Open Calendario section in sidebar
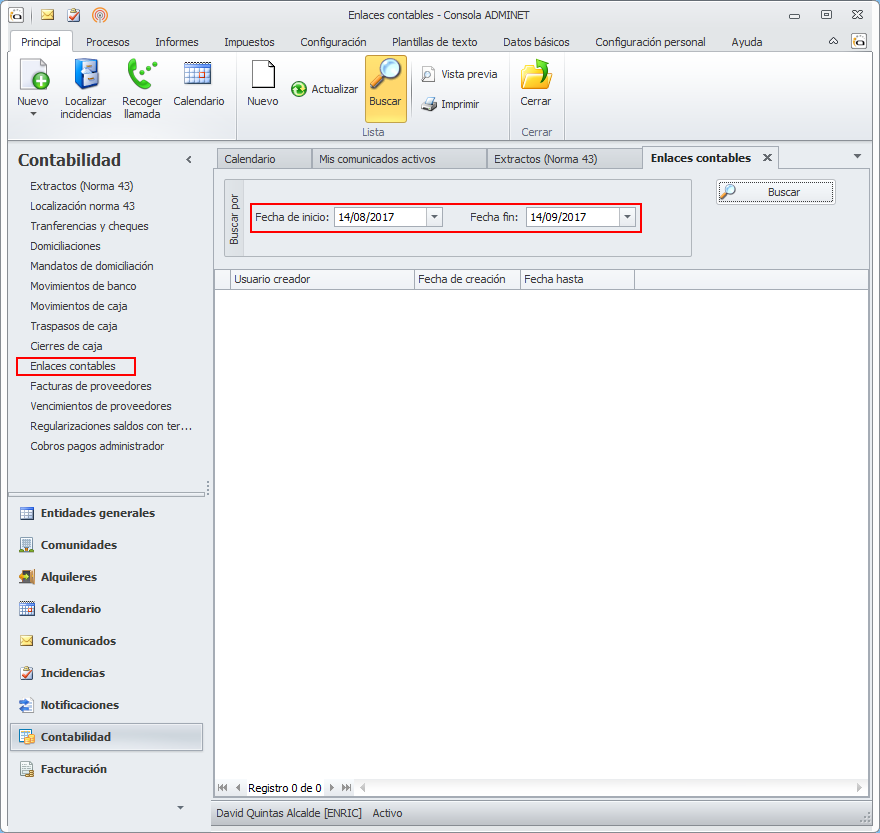 coord(107,609)
